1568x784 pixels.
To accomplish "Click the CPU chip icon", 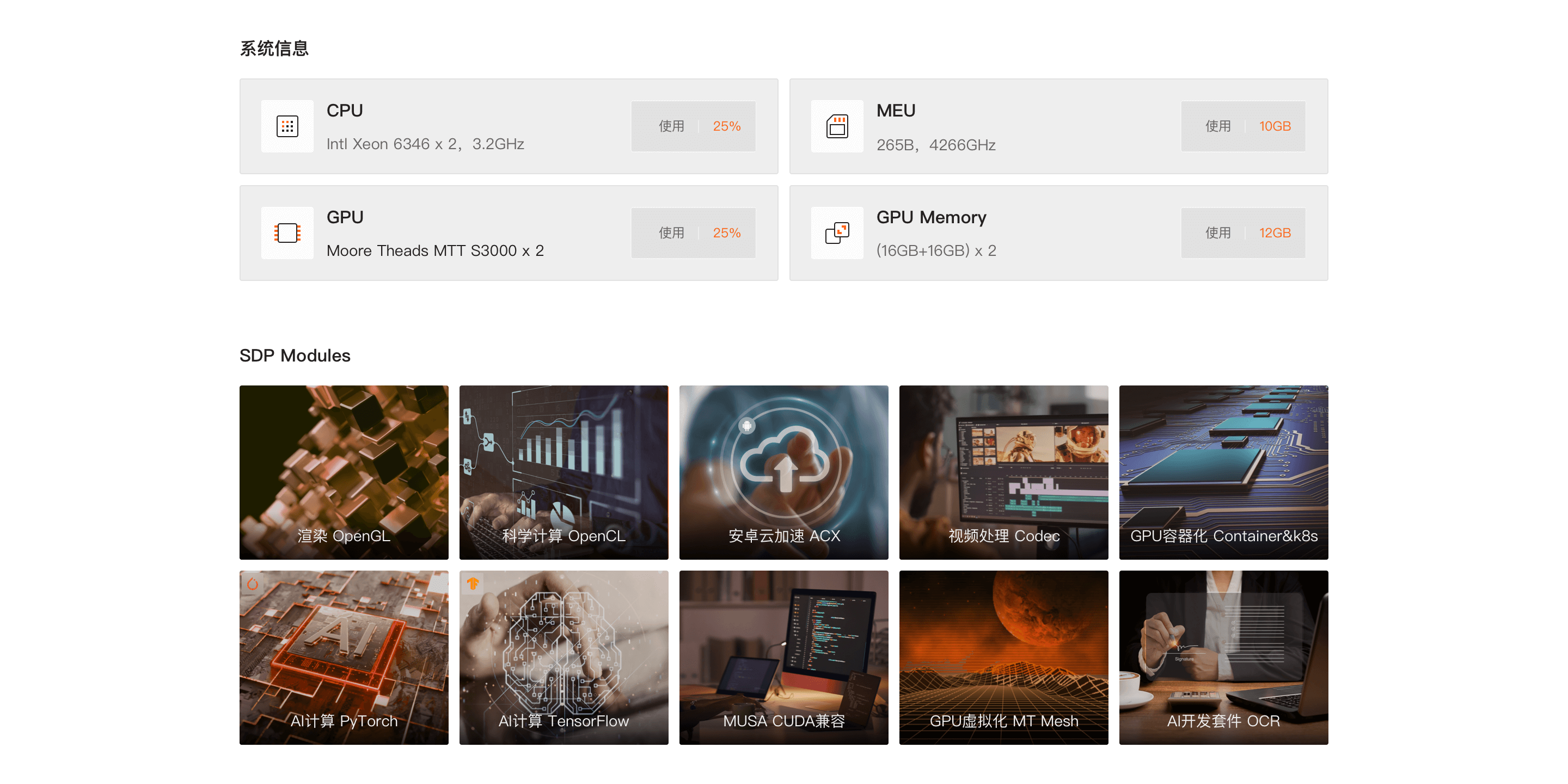I will click(x=287, y=126).
